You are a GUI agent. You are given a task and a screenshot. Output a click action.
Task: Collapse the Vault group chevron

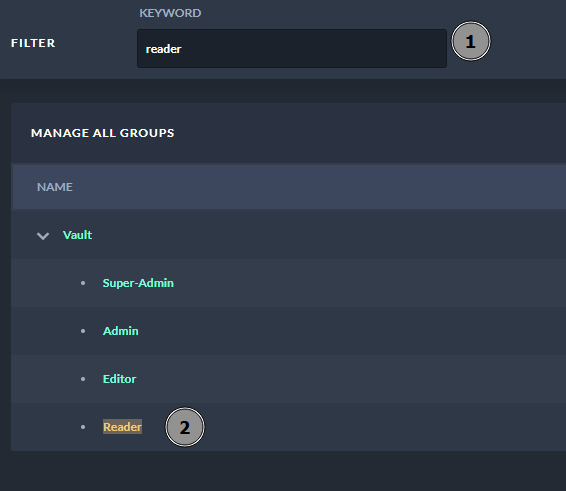[x=43, y=236]
